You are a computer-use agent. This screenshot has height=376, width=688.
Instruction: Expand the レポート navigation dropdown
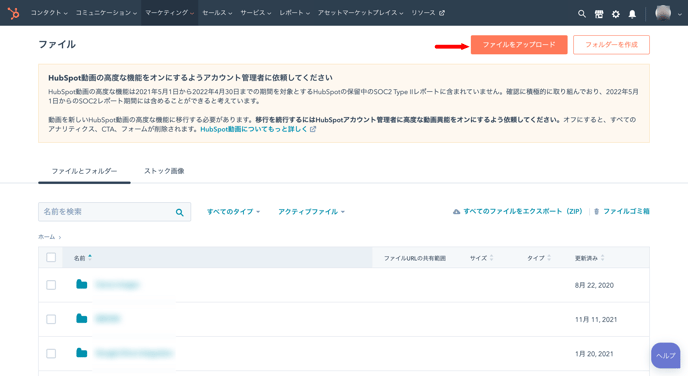(x=294, y=13)
